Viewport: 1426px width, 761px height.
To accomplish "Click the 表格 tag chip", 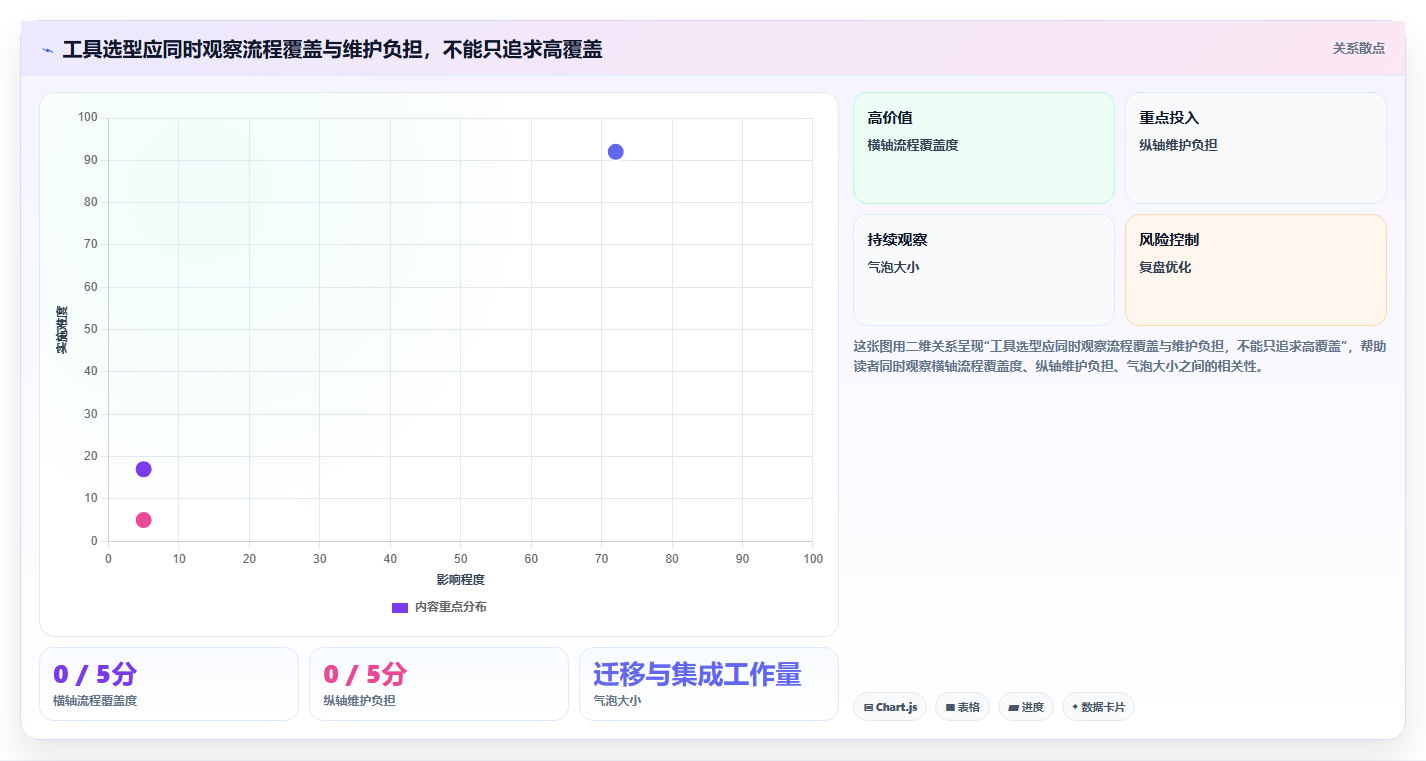I will pos(962,707).
